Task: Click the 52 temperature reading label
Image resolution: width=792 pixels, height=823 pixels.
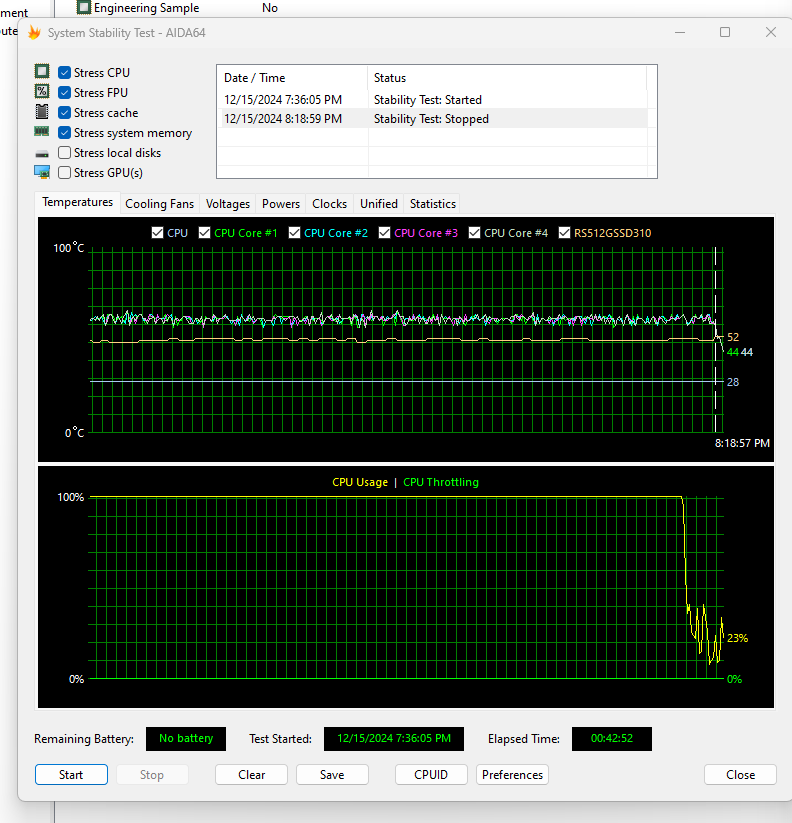Action: click(x=733, y=337)
